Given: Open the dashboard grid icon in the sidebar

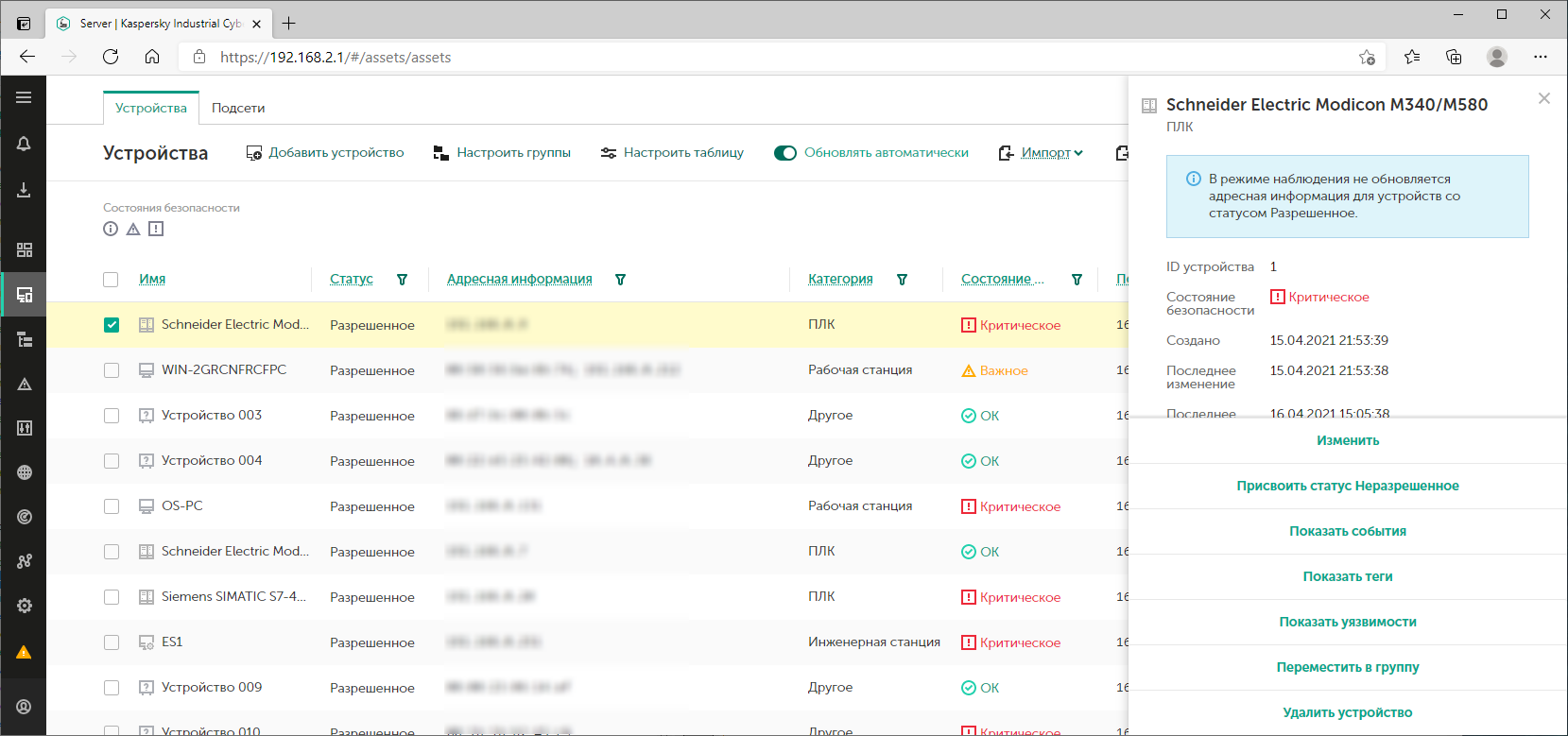Looking at the screenshot, I should click(x=24, y=249).
